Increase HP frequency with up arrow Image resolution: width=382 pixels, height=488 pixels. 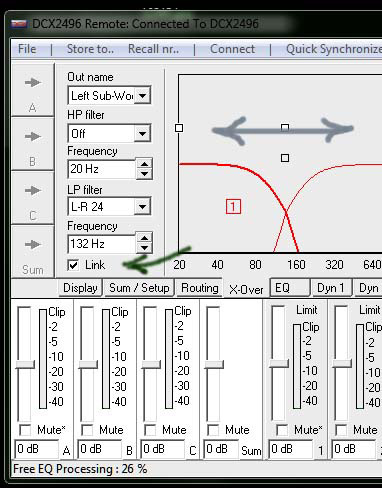click(x=144, y=164)
